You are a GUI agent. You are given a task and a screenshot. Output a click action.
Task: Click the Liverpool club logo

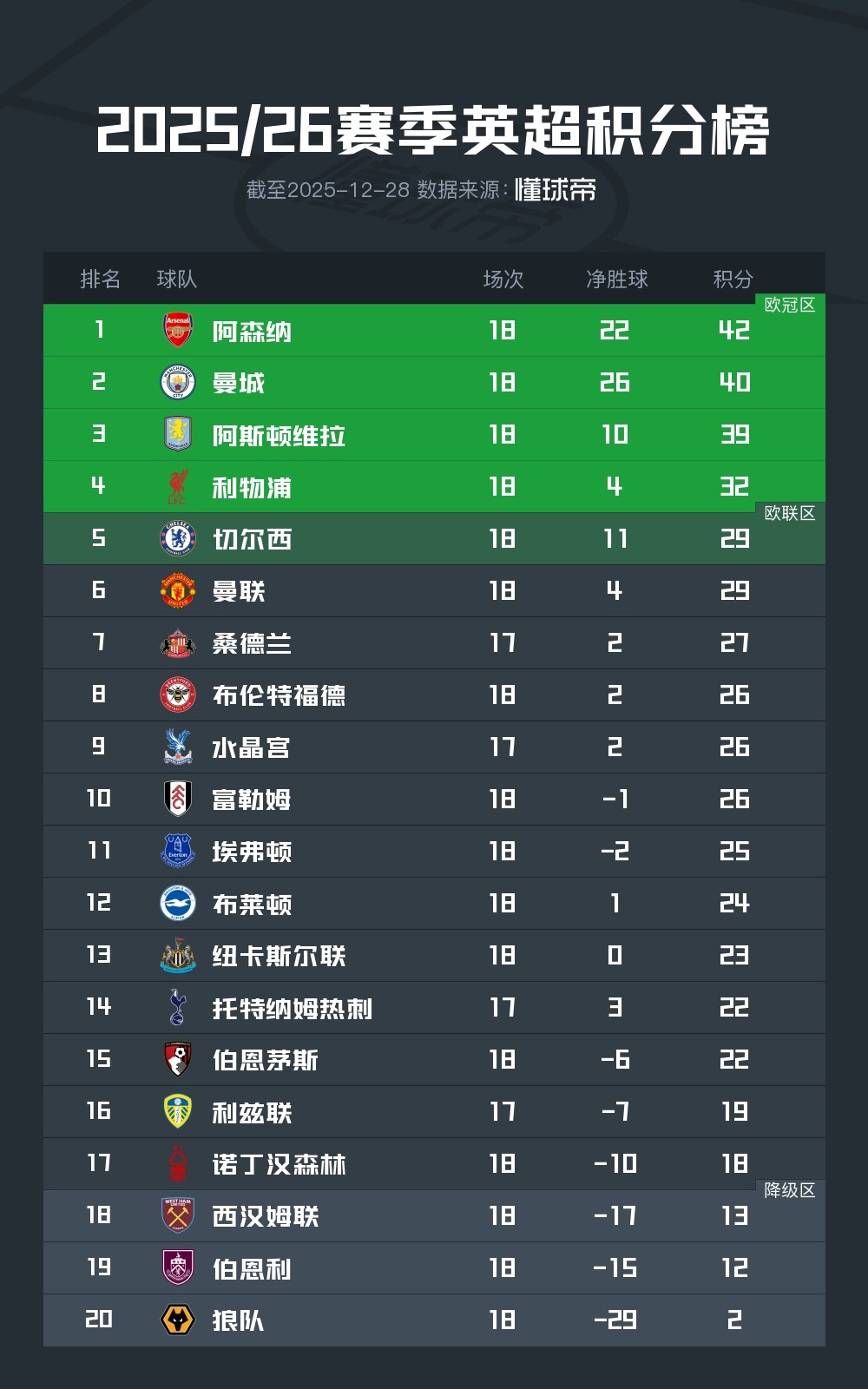(x=178, y=486)
